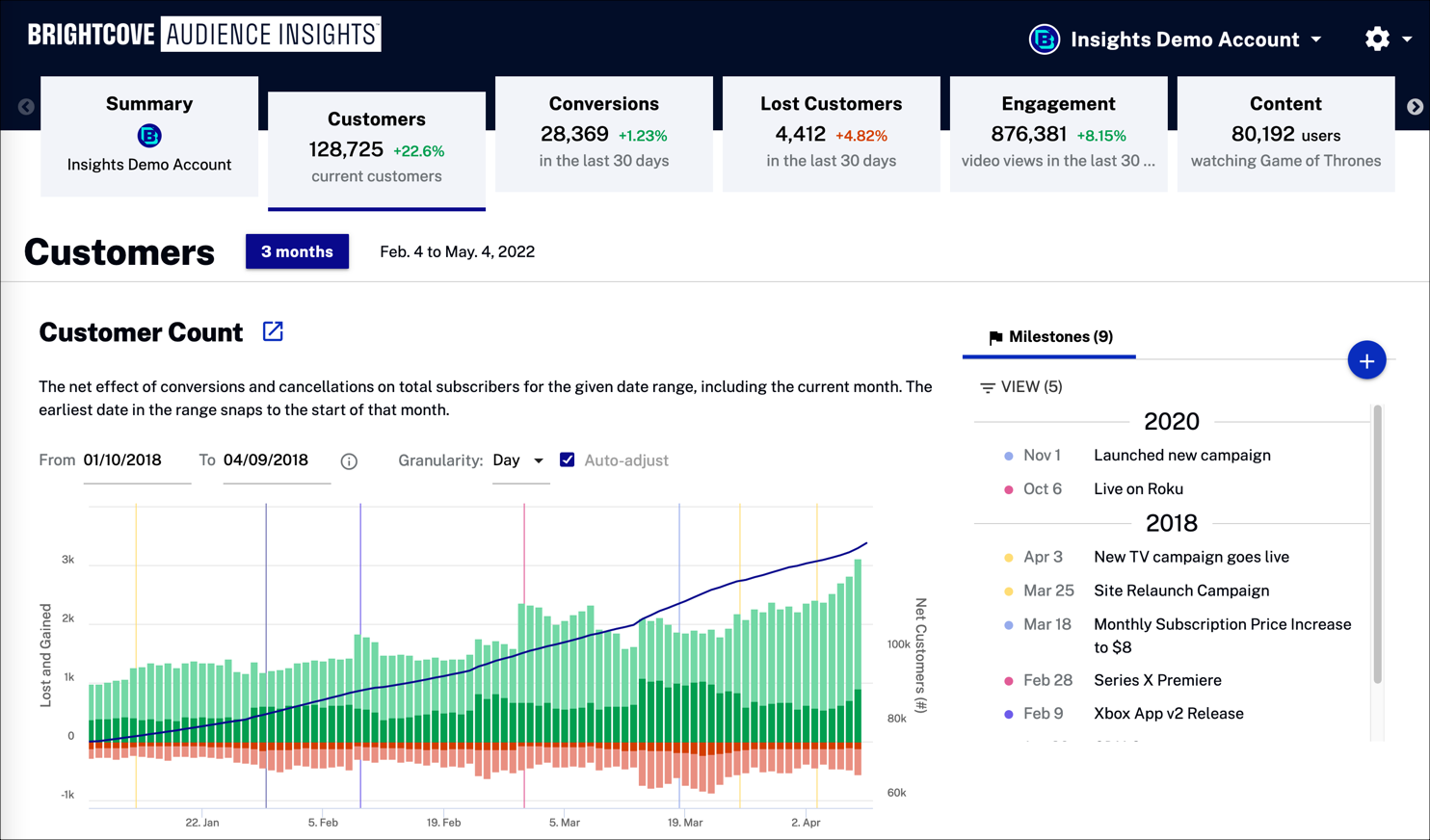Open the Lost Customers tab
1430x840 pixels.
point(831,133)
